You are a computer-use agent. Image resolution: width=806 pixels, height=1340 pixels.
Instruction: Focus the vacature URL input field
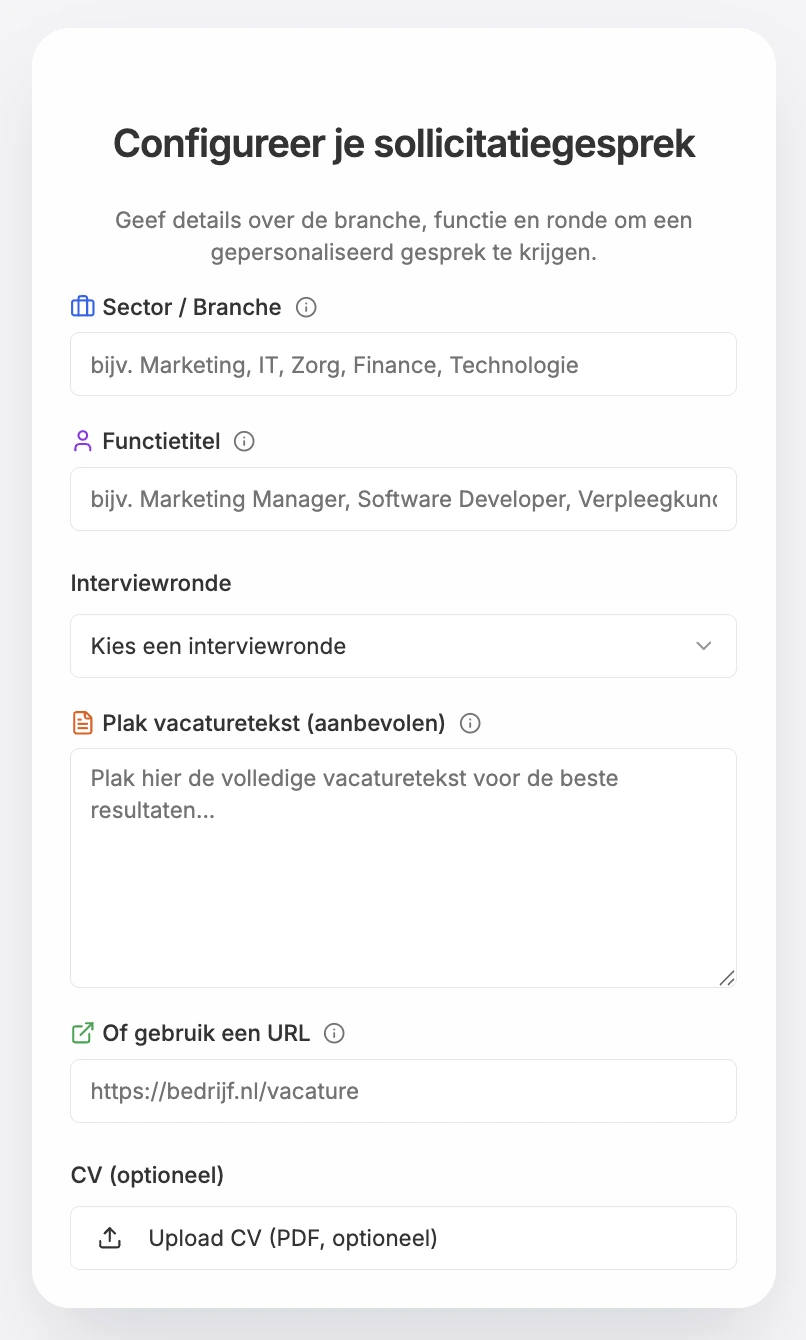(403, 1091)
